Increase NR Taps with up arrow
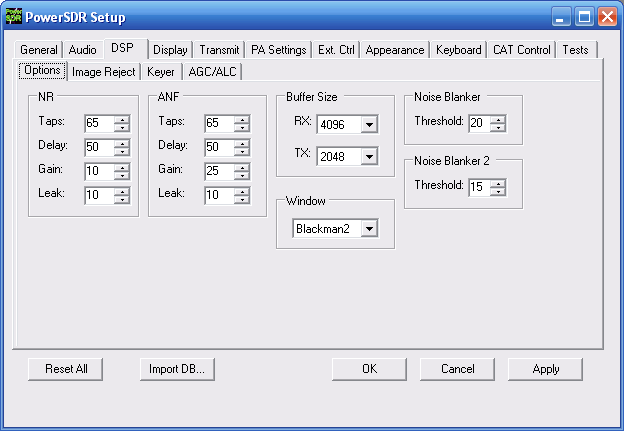This screenshot has height=431, width=624. click(x=122, y=120)
